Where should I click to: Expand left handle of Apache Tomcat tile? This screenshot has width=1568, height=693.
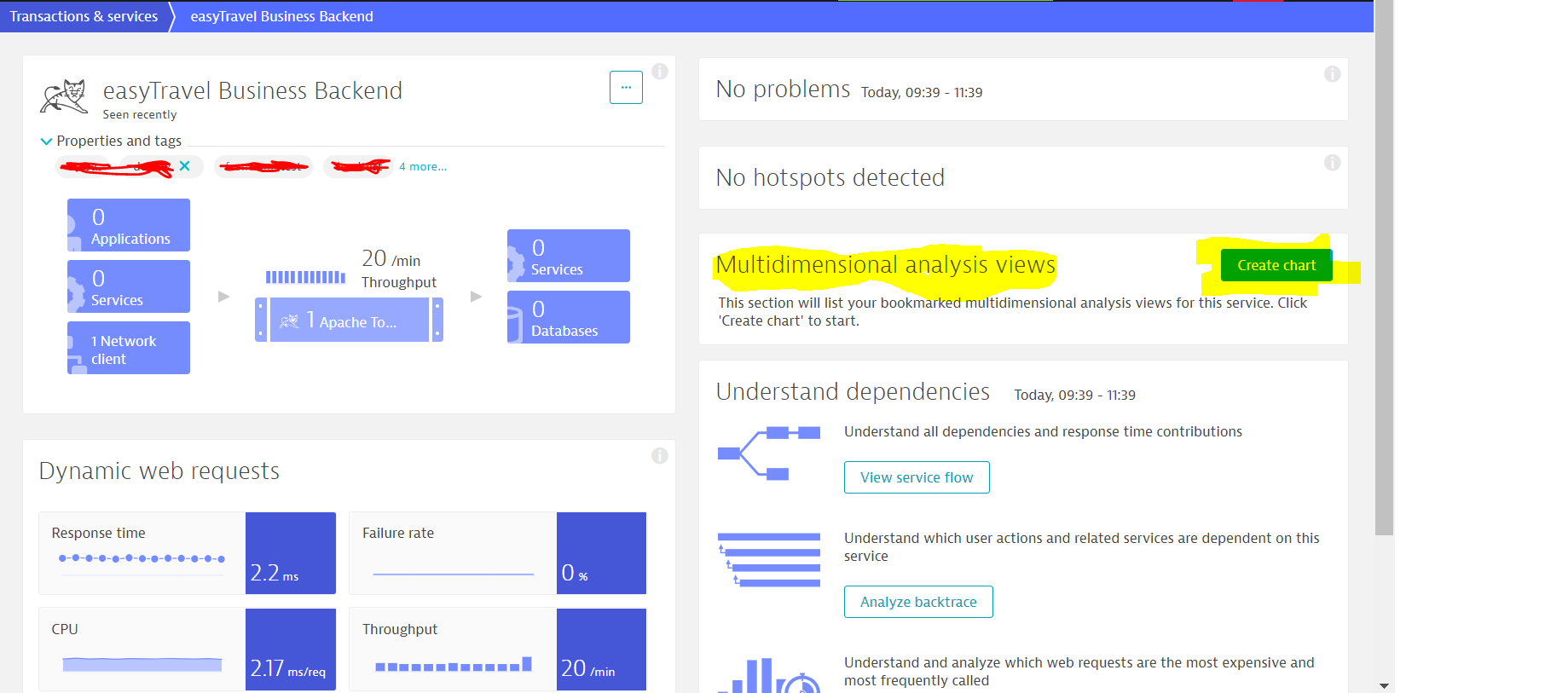pyautogui.click(x=261, y=321)
